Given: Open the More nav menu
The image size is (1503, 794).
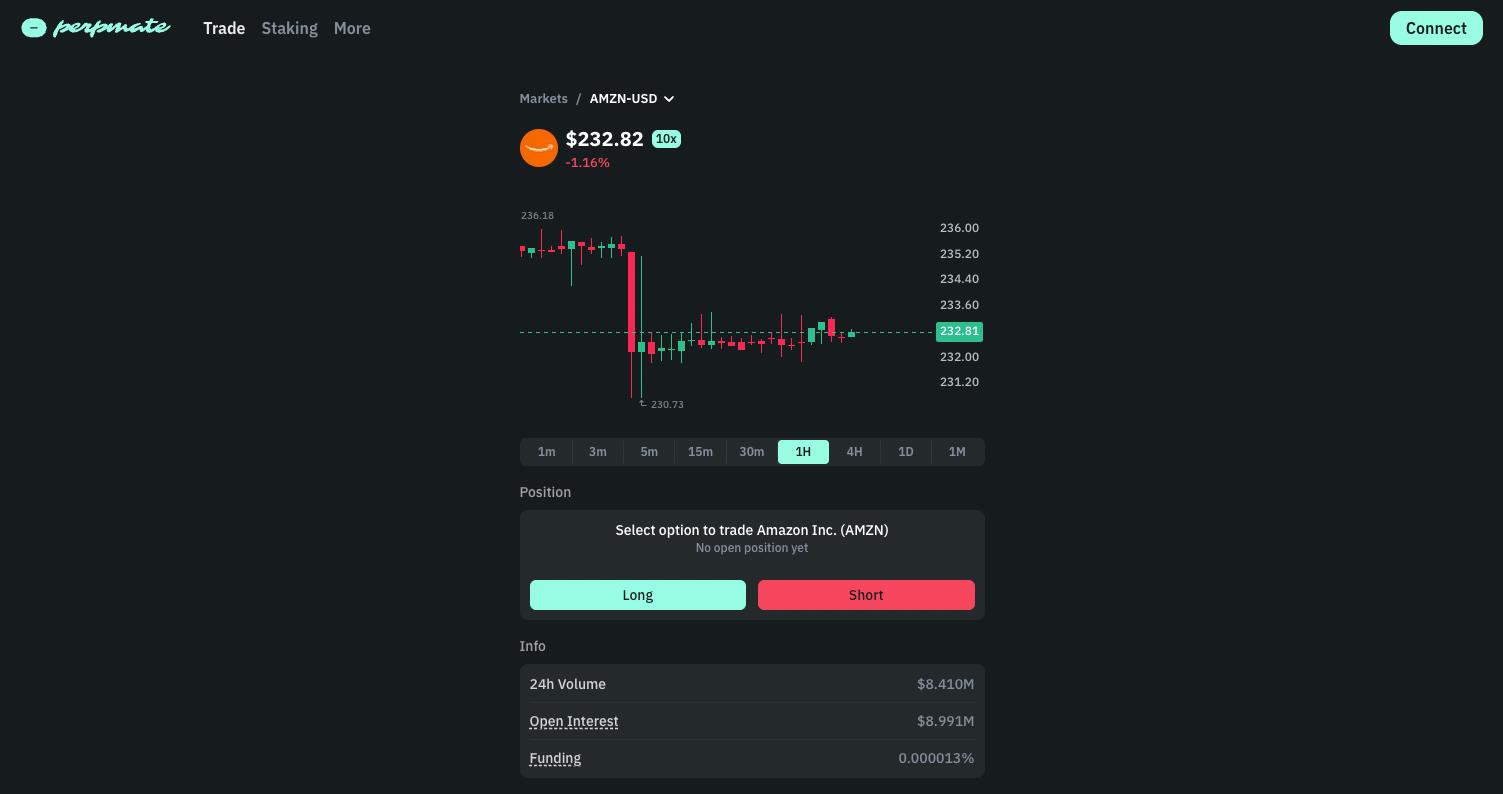Looking at the screenshot, I should click(352, 28).
